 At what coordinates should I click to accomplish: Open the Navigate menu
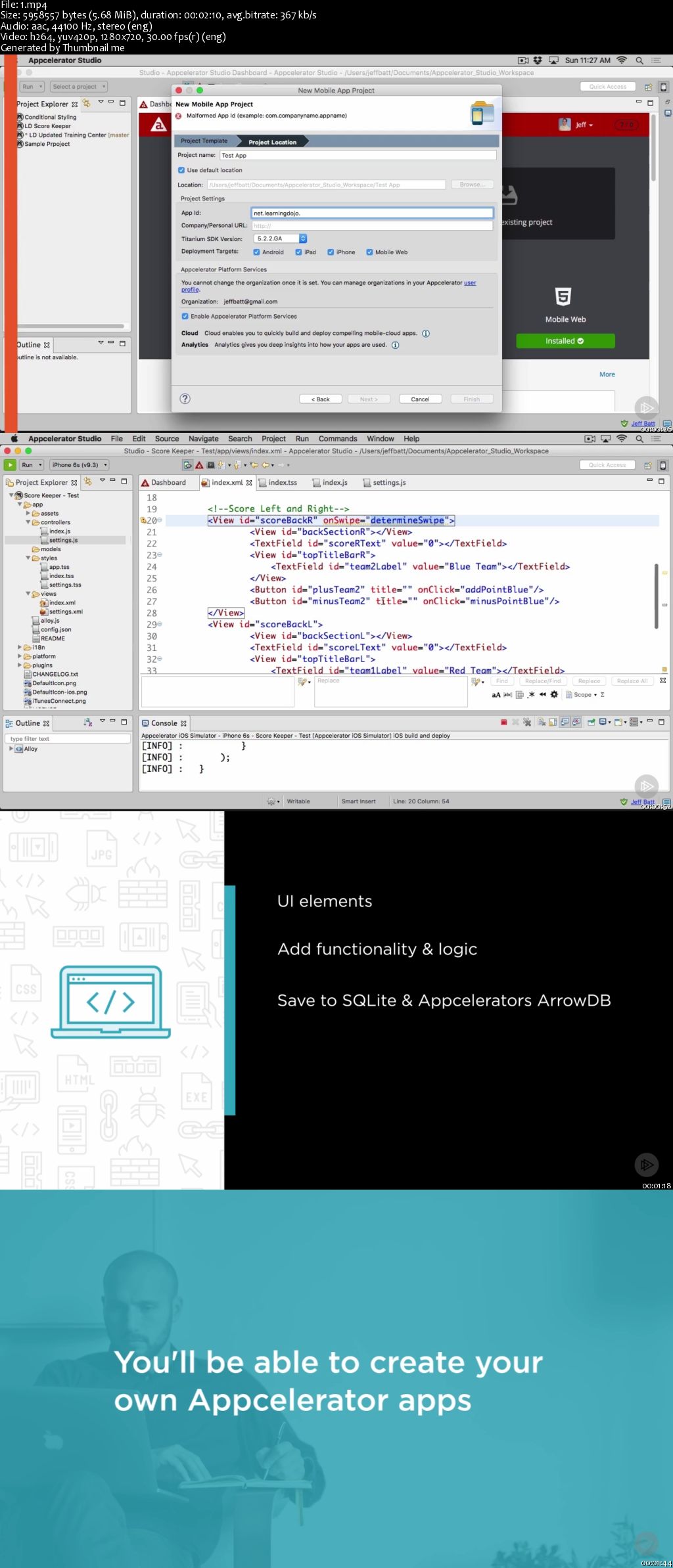[x=204, y=439]
